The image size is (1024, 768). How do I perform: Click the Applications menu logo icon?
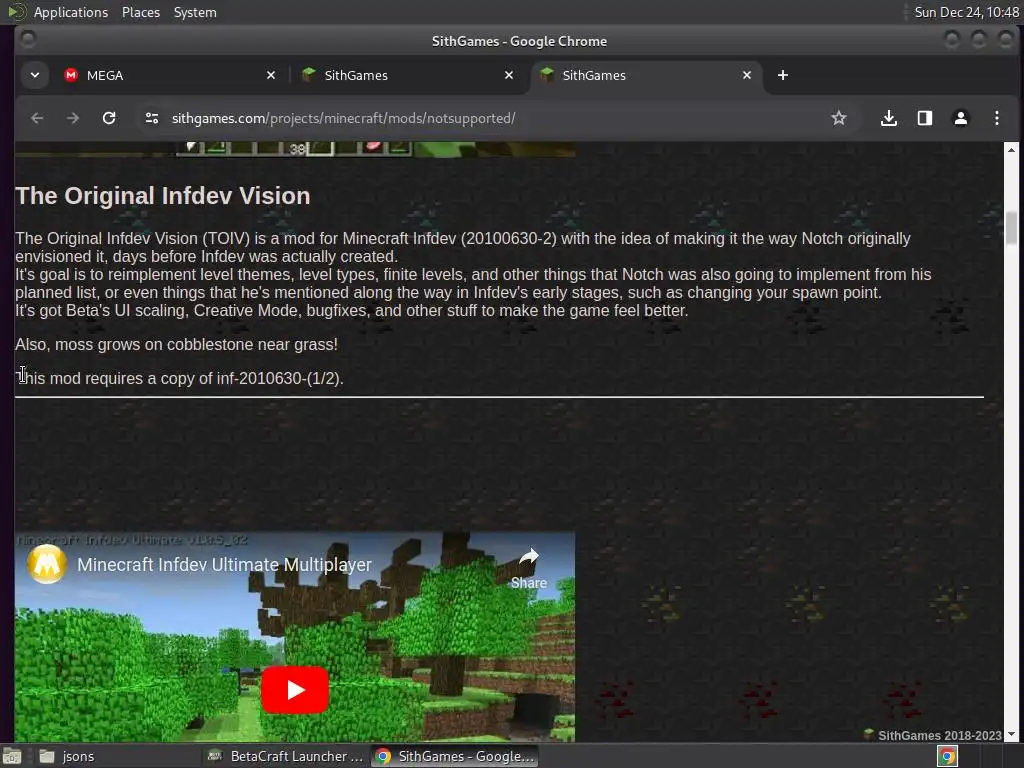[17, 12]
